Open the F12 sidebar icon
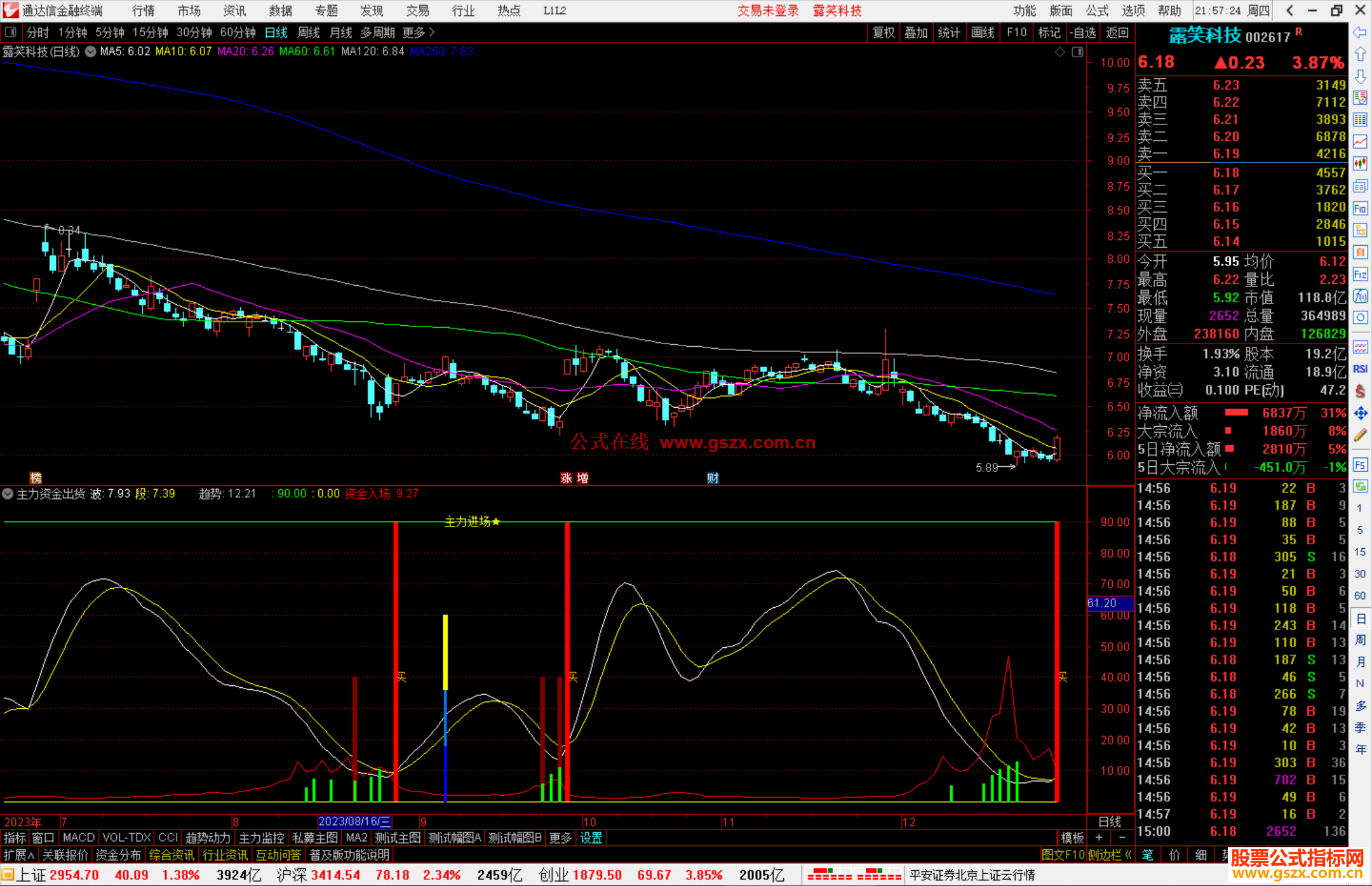Screen dimensions: 1372x886 1360,274
